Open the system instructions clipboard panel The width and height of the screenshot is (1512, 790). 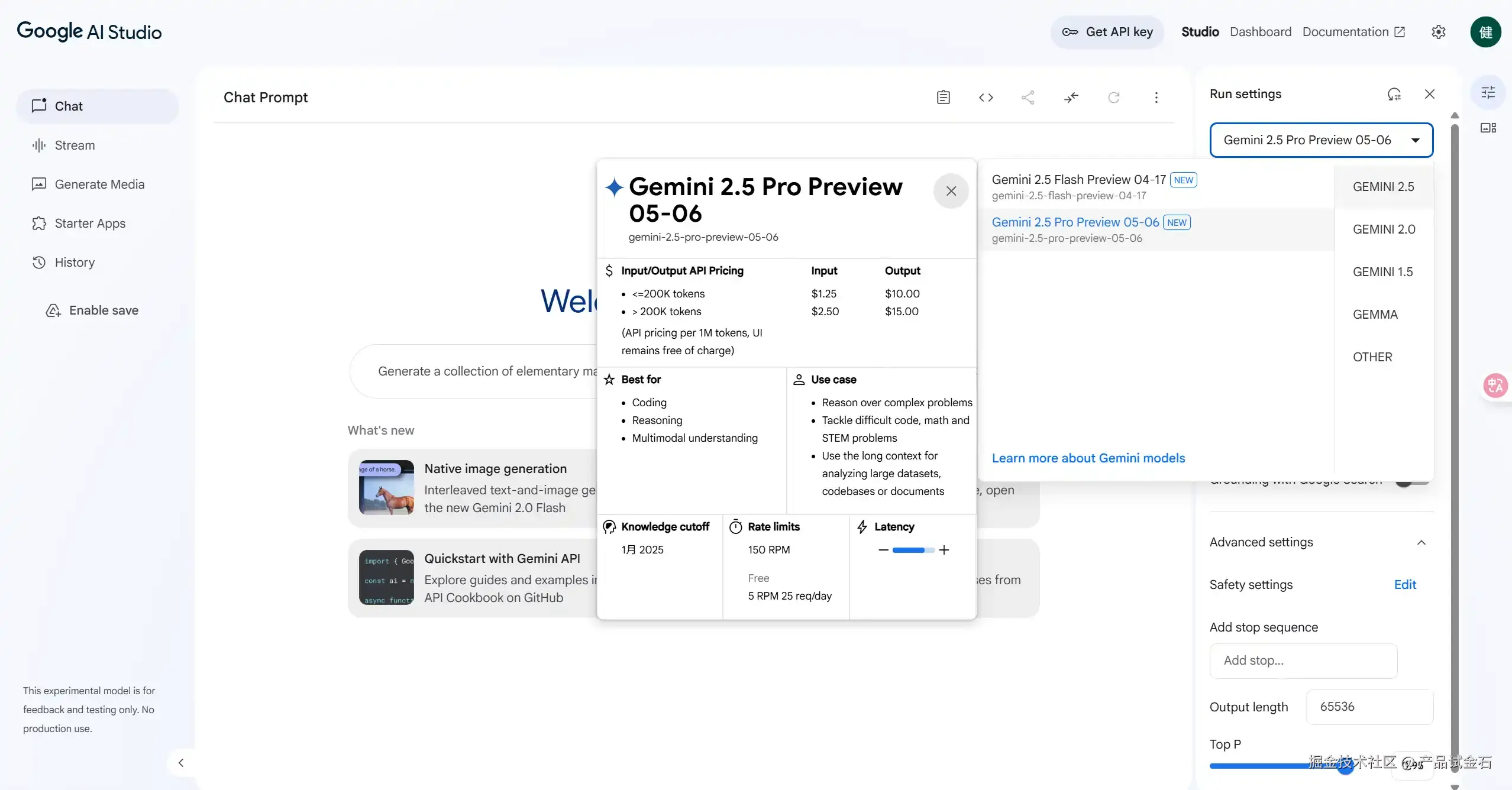tap(943, 97)
